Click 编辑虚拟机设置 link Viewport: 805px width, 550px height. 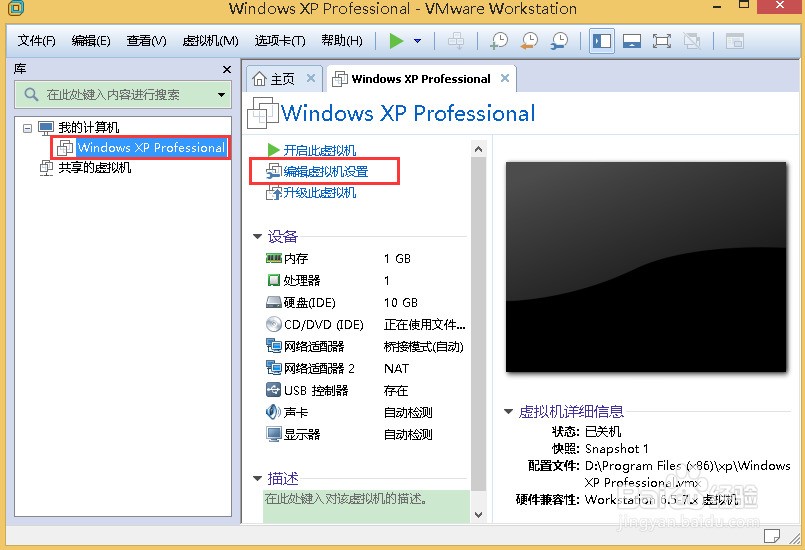coord(325,172)
